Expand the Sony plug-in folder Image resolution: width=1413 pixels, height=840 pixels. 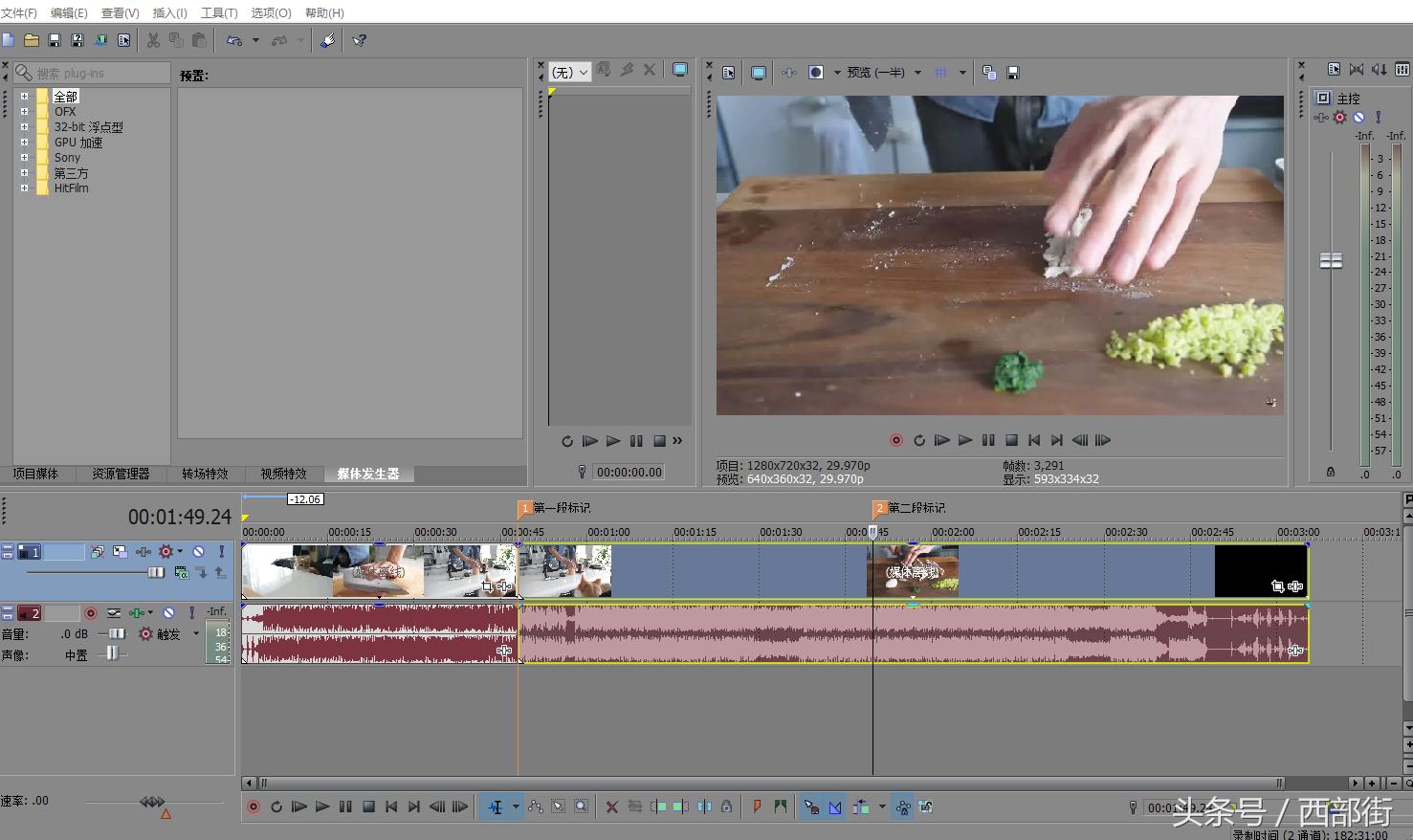[x=24, y=158]
